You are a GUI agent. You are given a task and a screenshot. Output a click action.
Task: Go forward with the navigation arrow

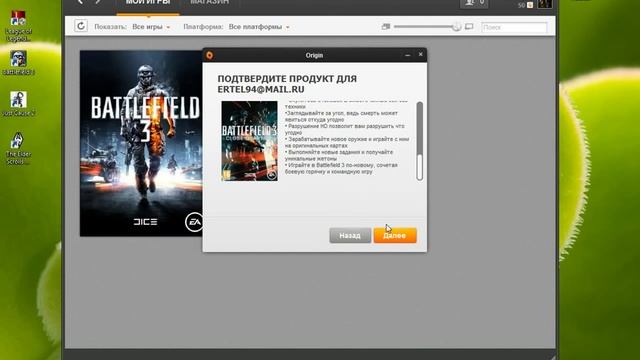[x=98, y=2]
